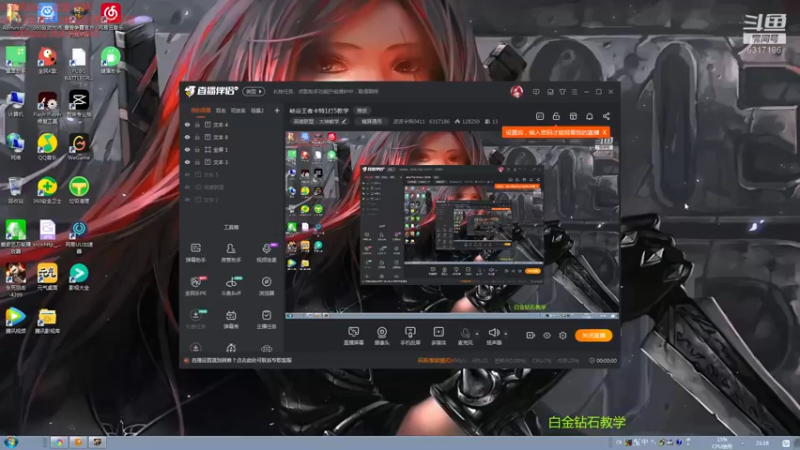This screenshot has height=450, width=800.
Task: Hide the 文本 3 source
Action: pyautogui.click(x=187, y=162)
